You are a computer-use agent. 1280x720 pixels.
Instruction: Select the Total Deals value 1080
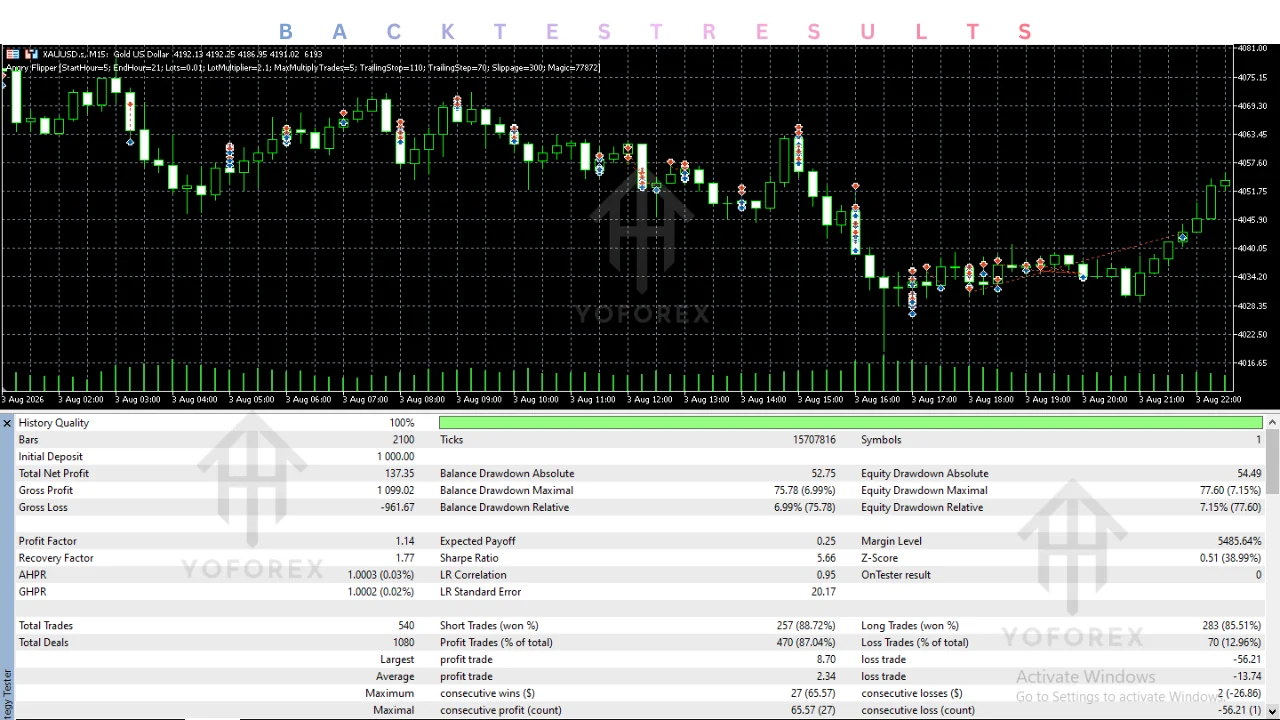[x=403, y=644]
